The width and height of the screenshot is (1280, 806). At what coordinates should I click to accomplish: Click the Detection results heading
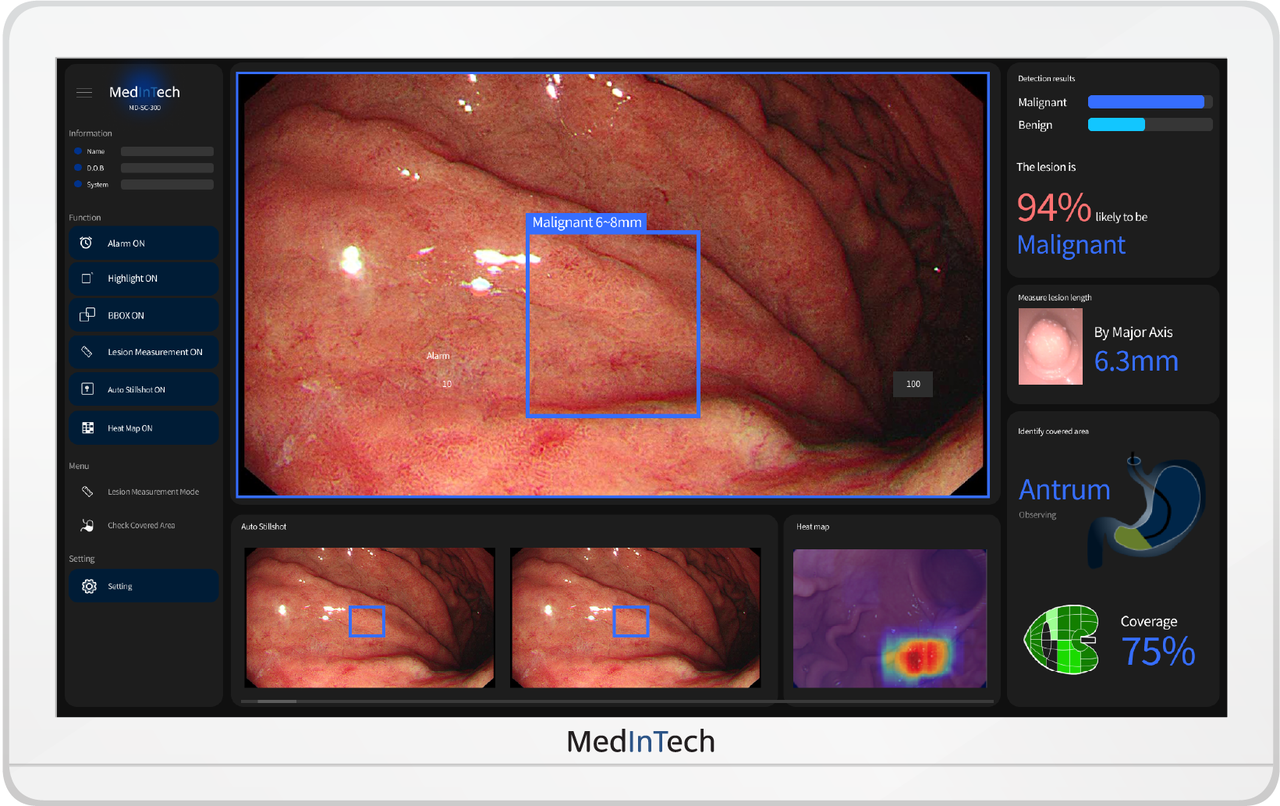(1046, 78)
